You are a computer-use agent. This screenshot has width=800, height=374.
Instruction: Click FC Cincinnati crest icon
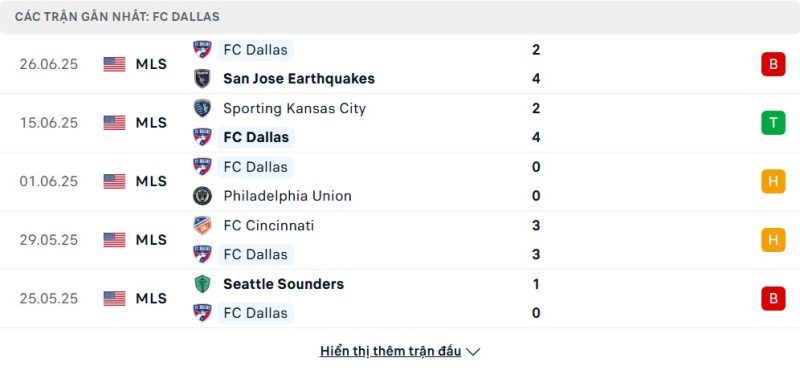coord(202,225)
